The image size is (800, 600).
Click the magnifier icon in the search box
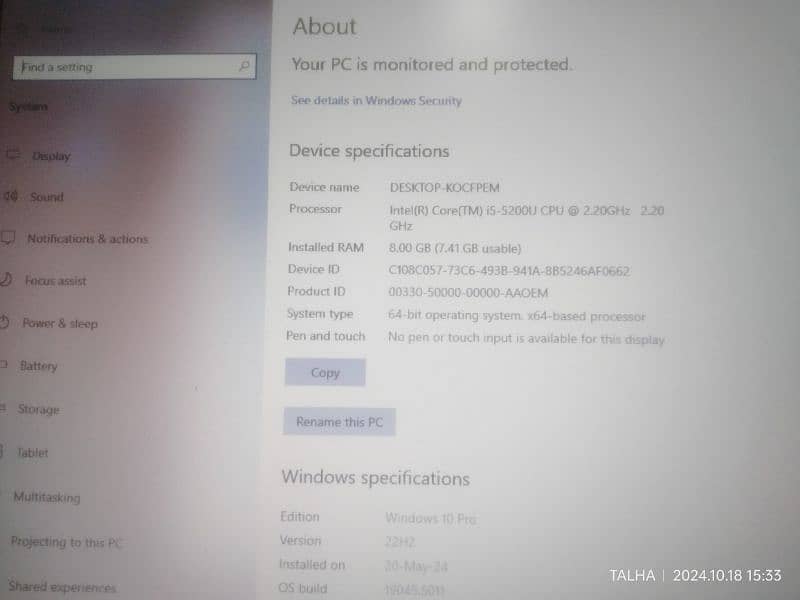[x=244, y=67]
